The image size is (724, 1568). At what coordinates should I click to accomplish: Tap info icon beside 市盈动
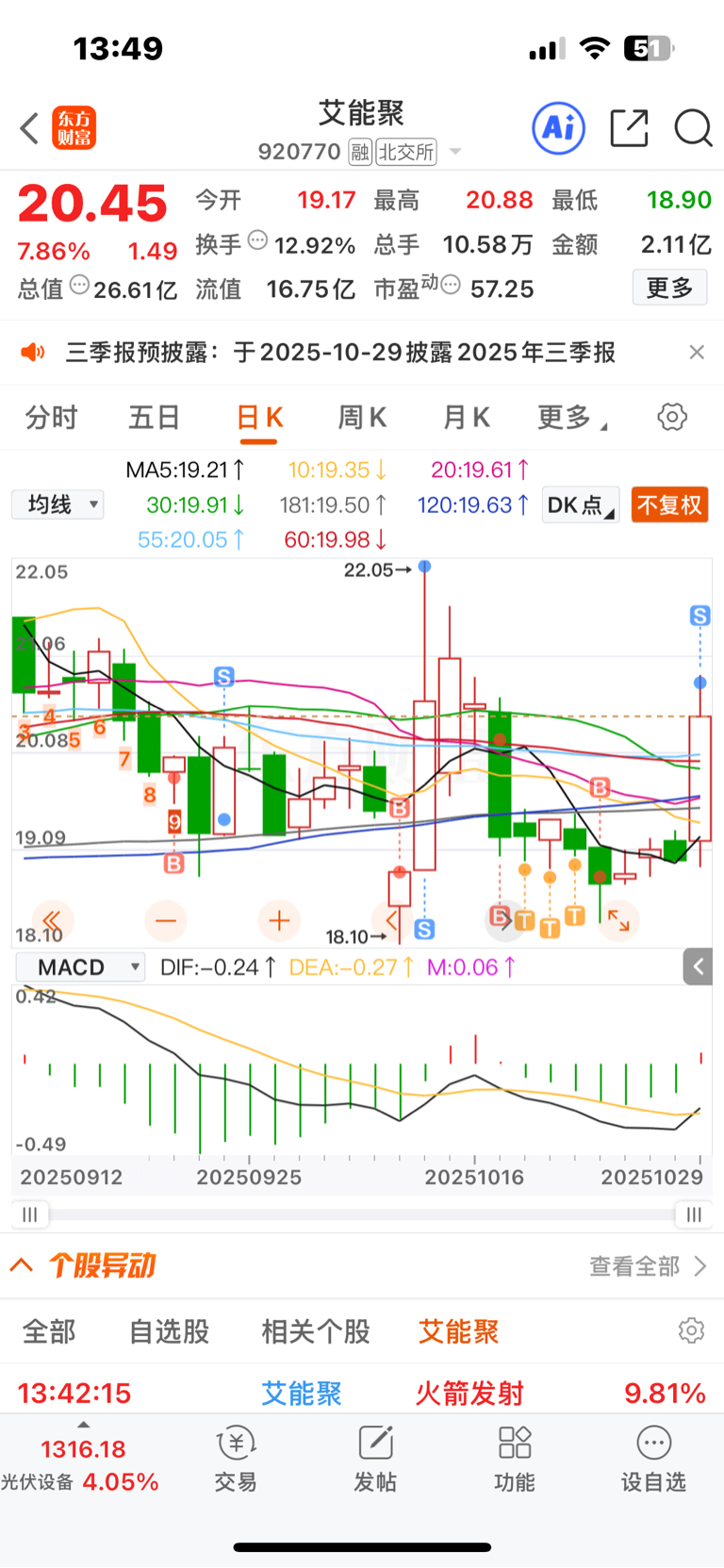451,285
